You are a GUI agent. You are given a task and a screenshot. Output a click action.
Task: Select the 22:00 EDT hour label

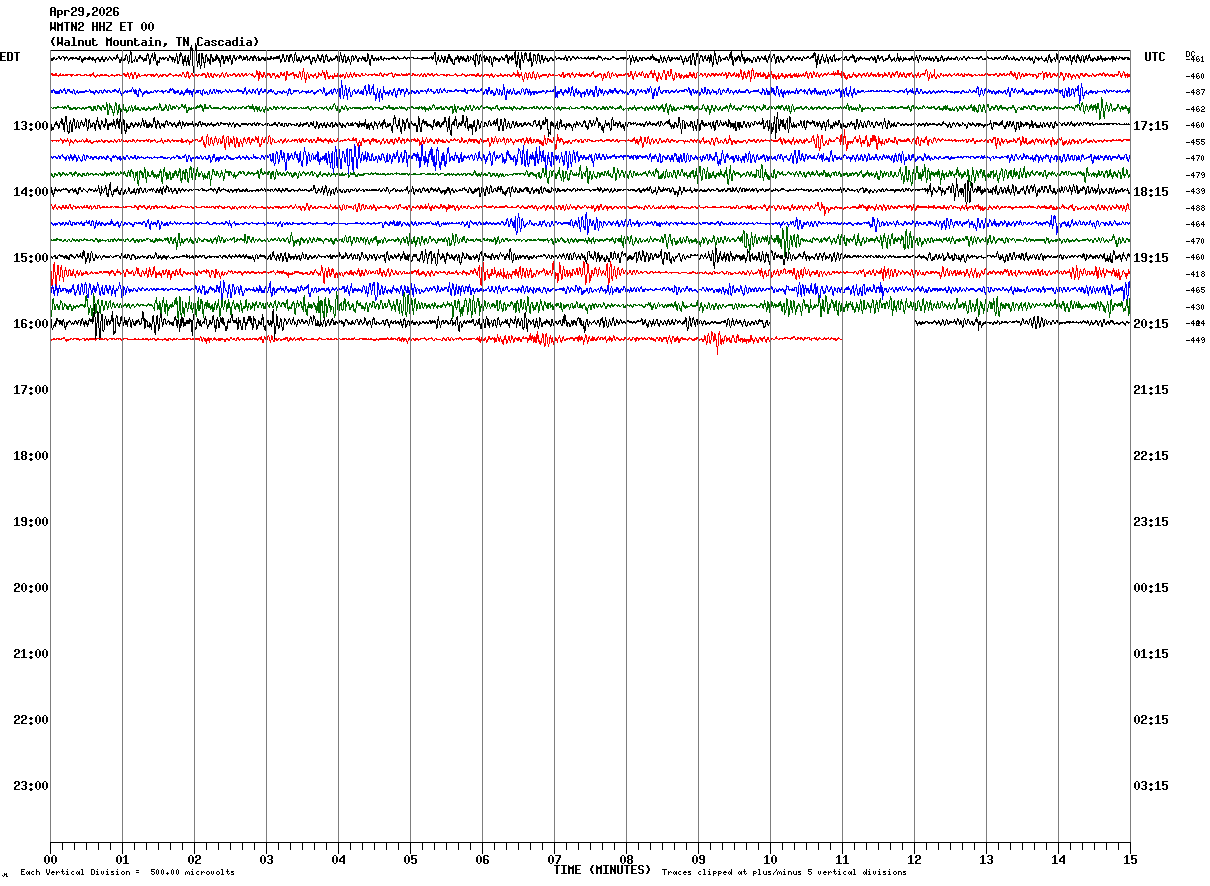coord(31,720)
